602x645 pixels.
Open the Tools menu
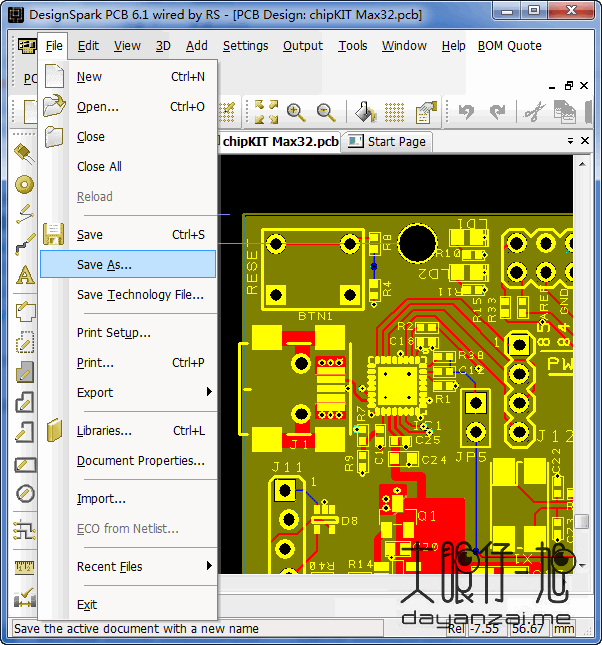(353, 46)
